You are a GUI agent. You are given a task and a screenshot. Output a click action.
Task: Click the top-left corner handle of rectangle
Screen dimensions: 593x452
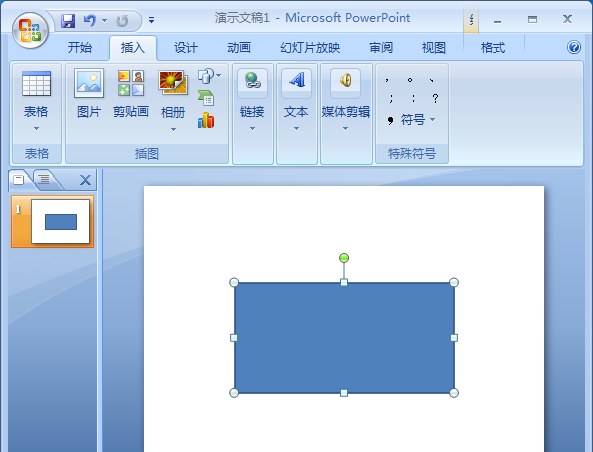point(234,283)
